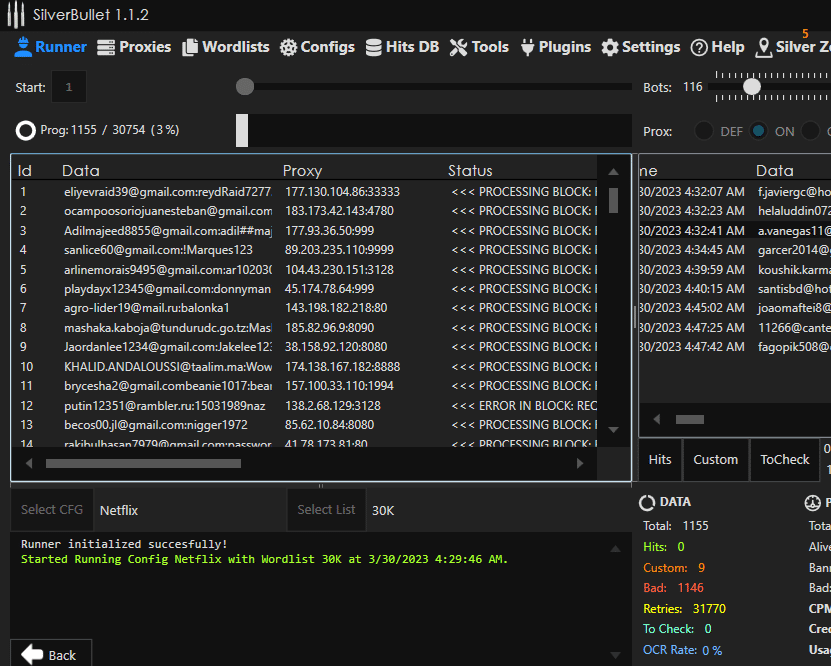The height and width of the screenshot is (666, 831).
Task: Click the Select List button
Action: pos(326,510)
